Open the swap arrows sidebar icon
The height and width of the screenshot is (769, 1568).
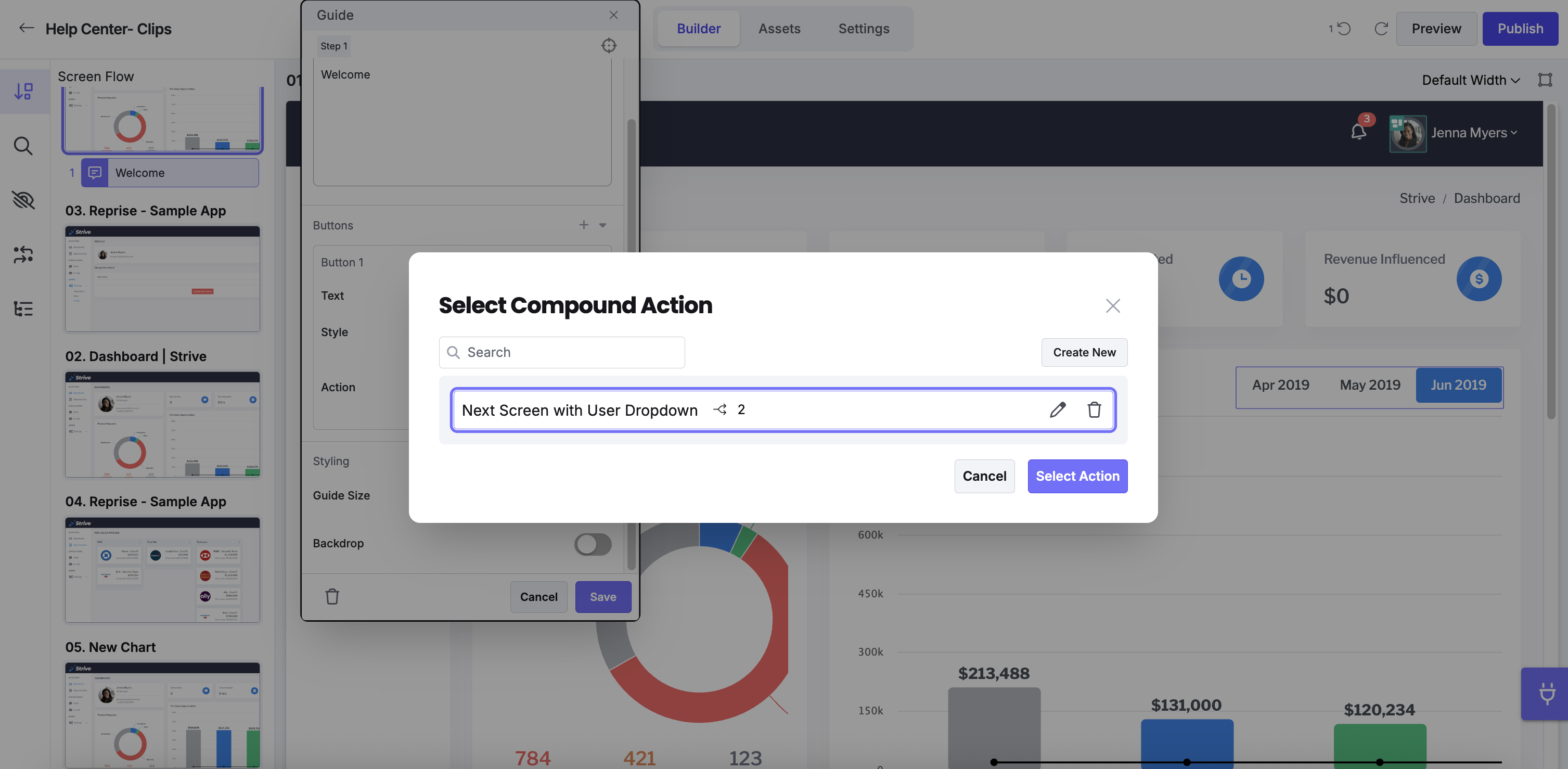[x=24, y=254]
